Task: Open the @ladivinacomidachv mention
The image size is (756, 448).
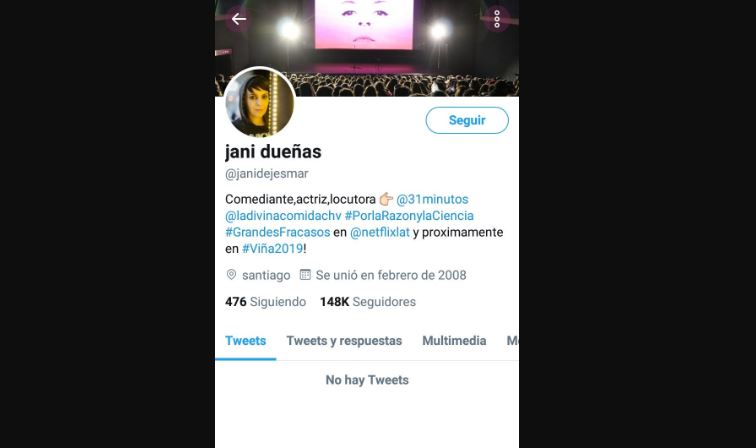Action: 283,216
